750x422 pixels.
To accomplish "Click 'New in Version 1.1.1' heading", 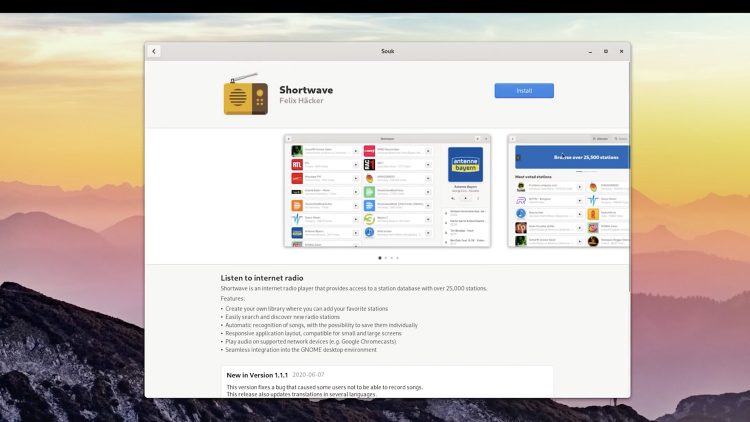I will coord(257,375).
